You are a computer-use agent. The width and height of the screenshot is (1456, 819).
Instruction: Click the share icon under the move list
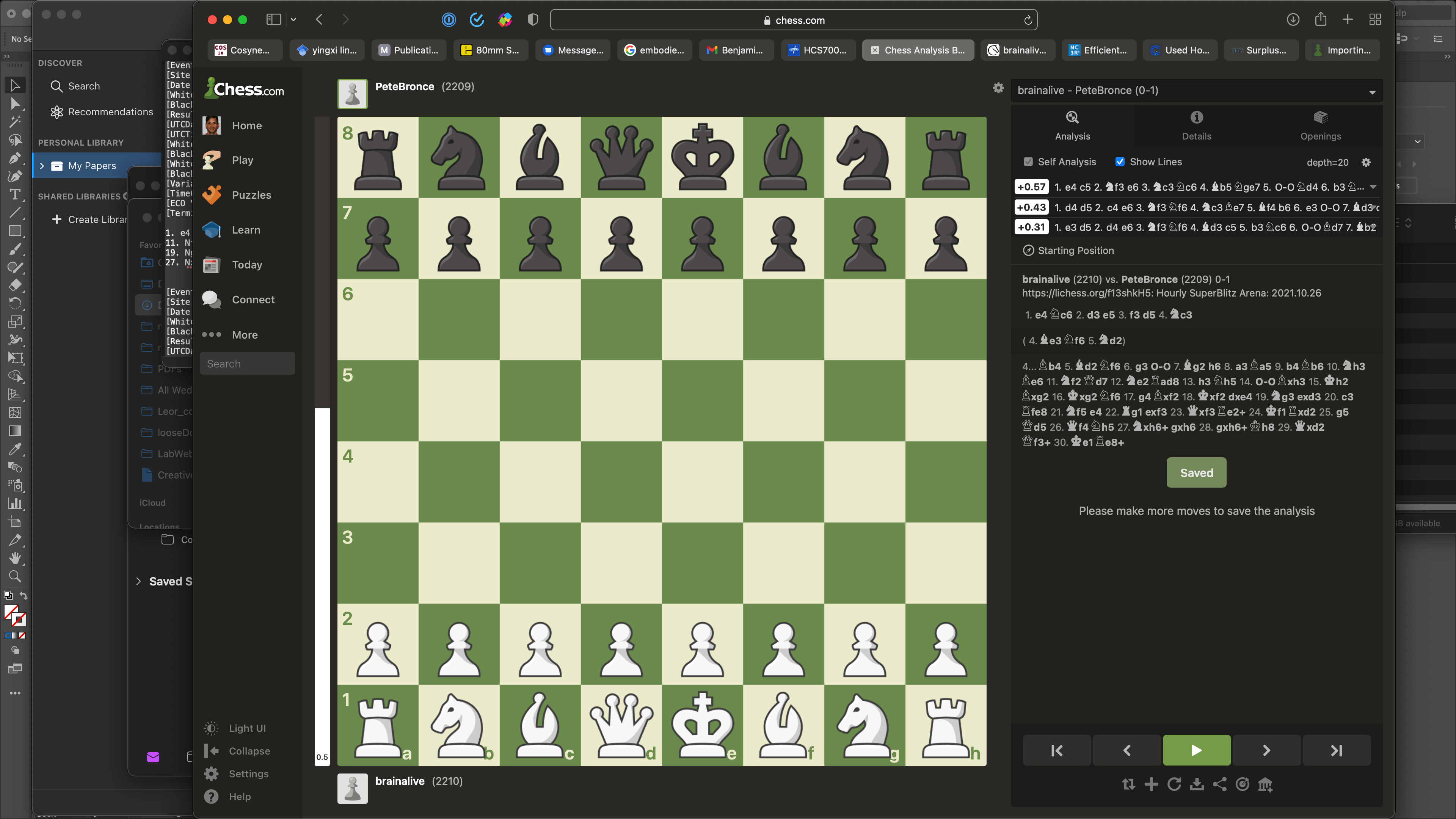tap(1220, 784)
